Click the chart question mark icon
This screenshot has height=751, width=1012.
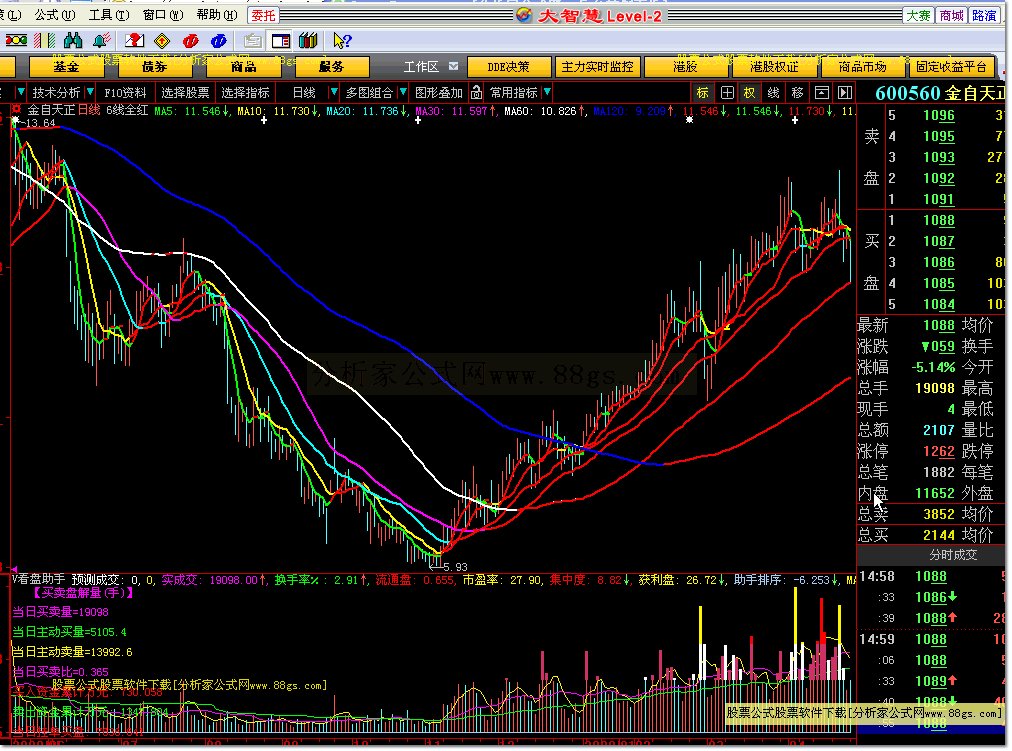(x=134, y=41)
